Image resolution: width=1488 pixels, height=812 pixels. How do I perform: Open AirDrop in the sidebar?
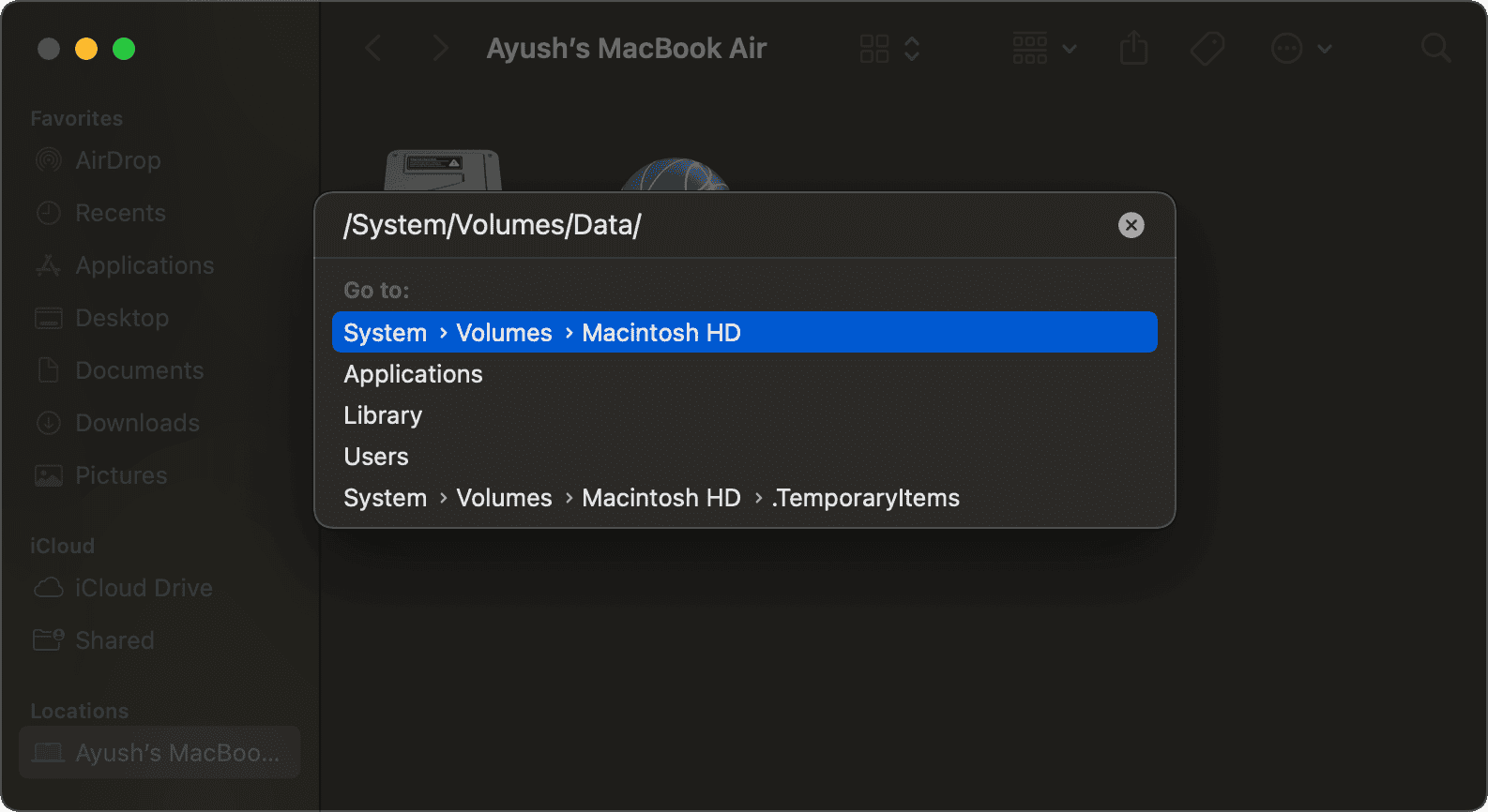[x=117, y=160]
